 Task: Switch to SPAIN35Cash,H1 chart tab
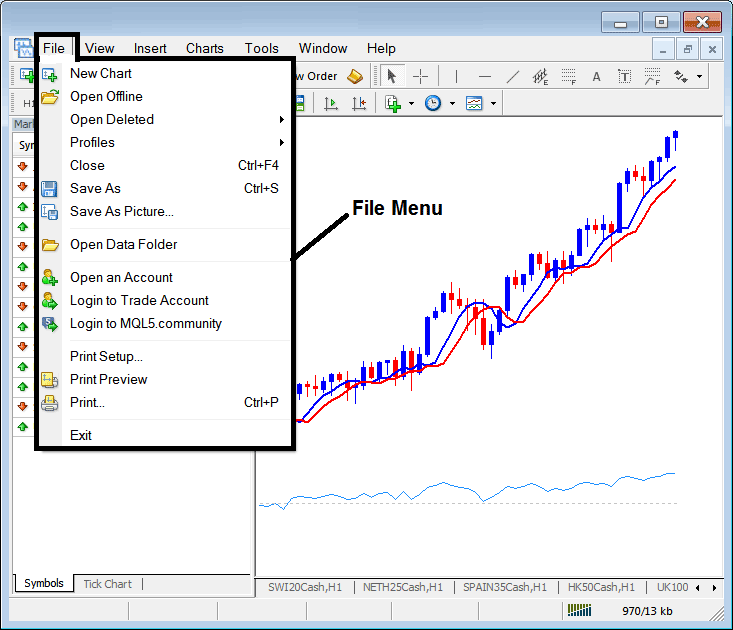point(505,587)
